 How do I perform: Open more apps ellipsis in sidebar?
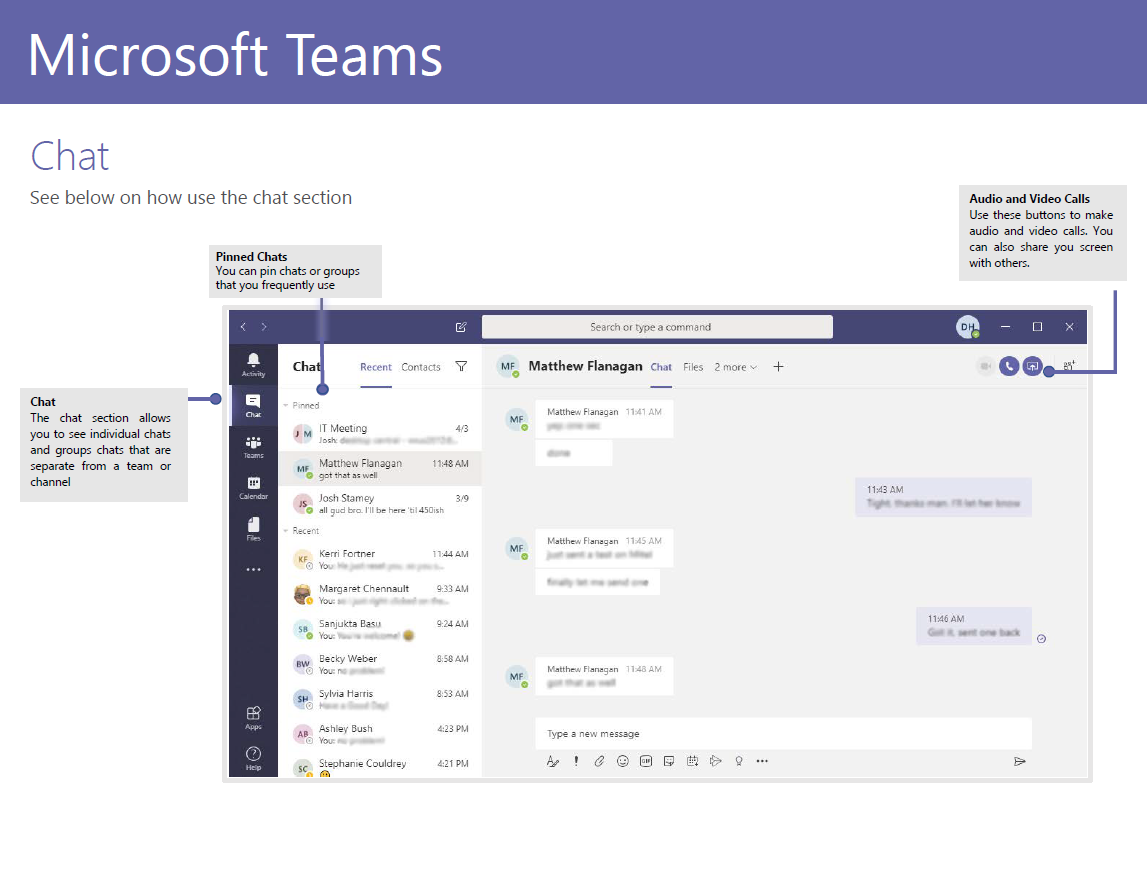(x=253, y=569)
